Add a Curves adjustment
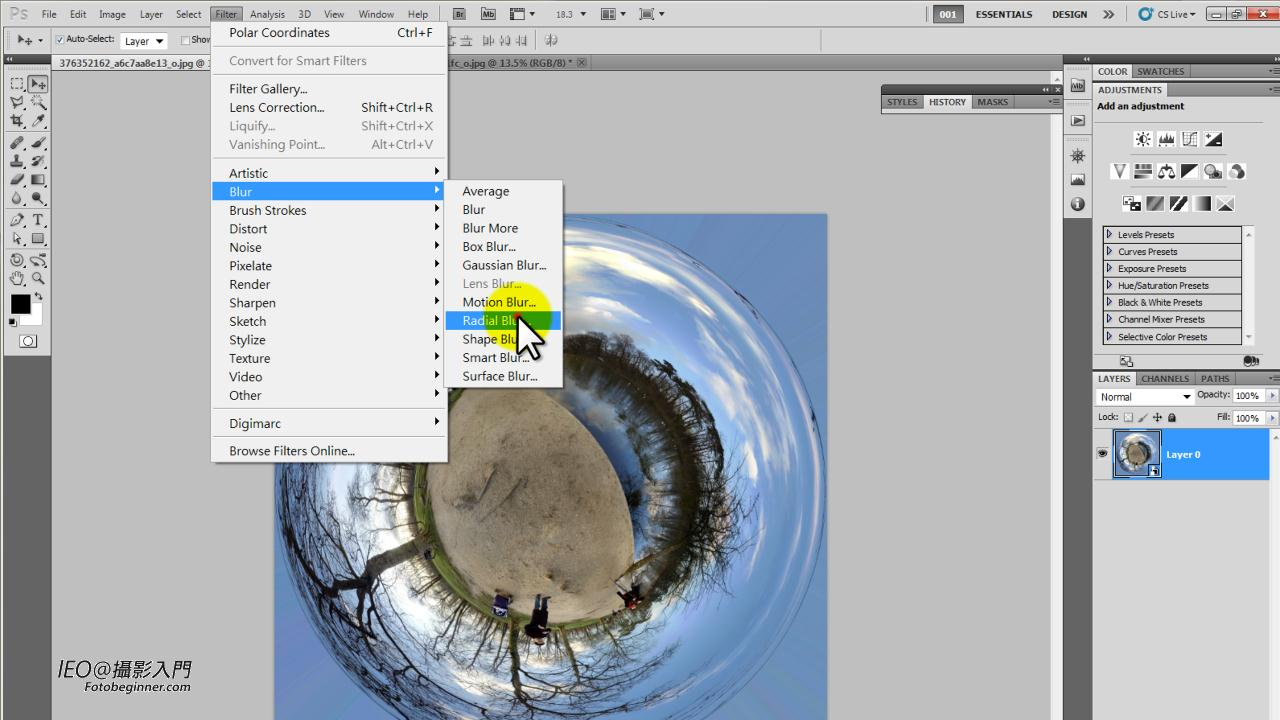Viewport: 1280px width, 720px height. tap(1189, 140)
